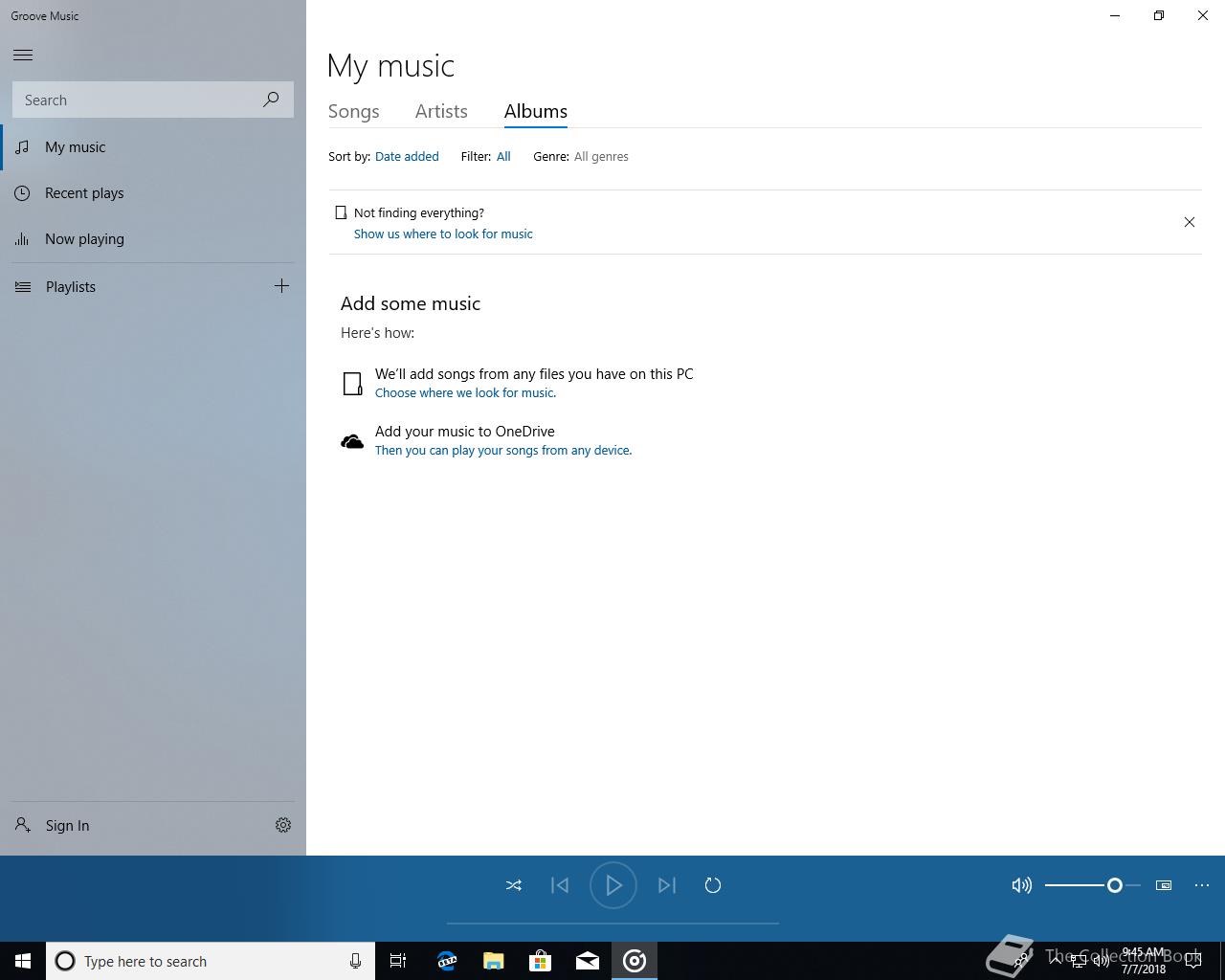Click Groove Music taskbar icon
The width and height of the screenshot is (1225, 980).
click(x=635, y=961)
